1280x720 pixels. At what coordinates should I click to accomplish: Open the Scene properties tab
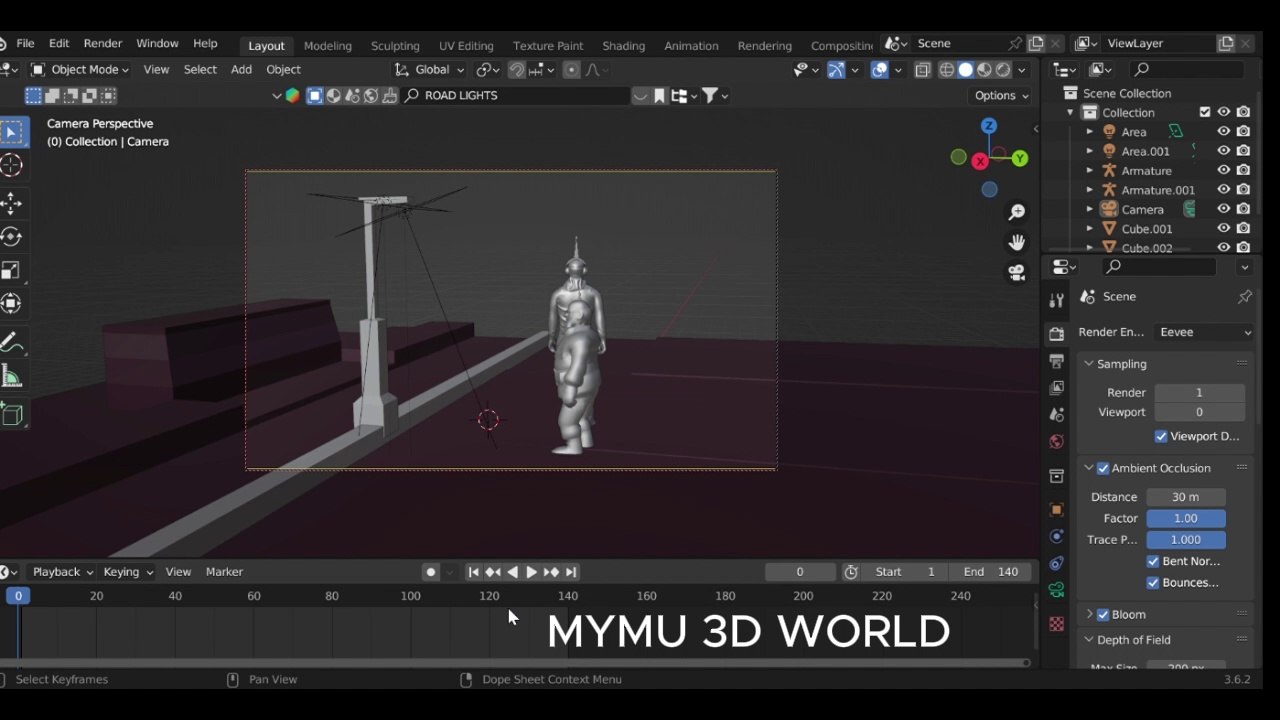(1057, 414)
